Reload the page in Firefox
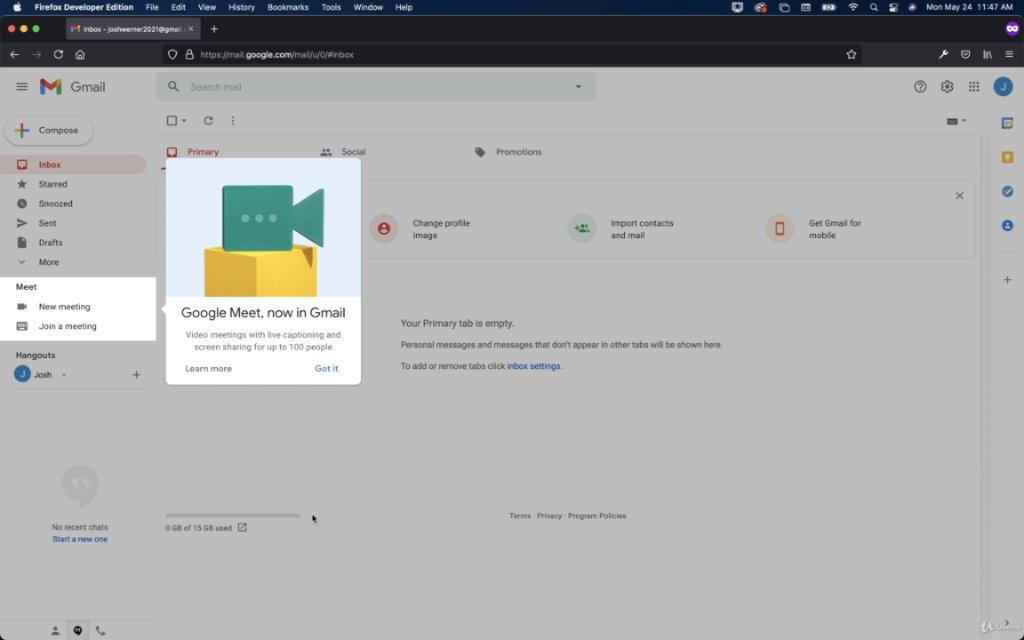1024x640 pixels. tap(58, 55)
